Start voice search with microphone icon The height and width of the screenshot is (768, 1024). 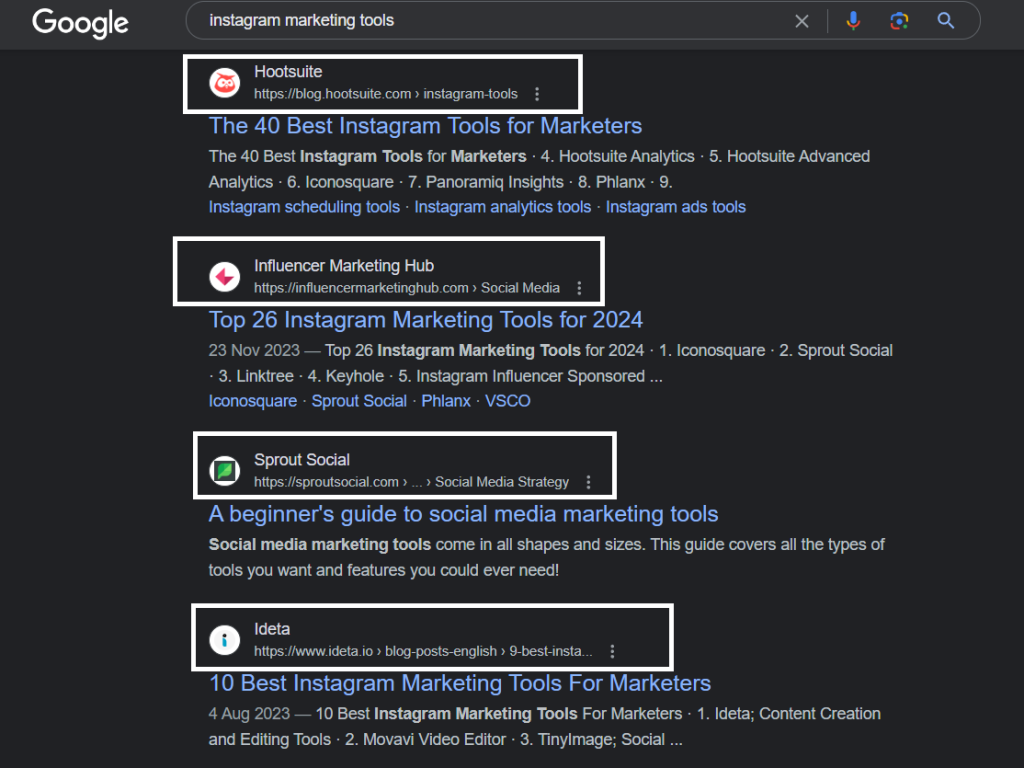click(x=853, y=21)
